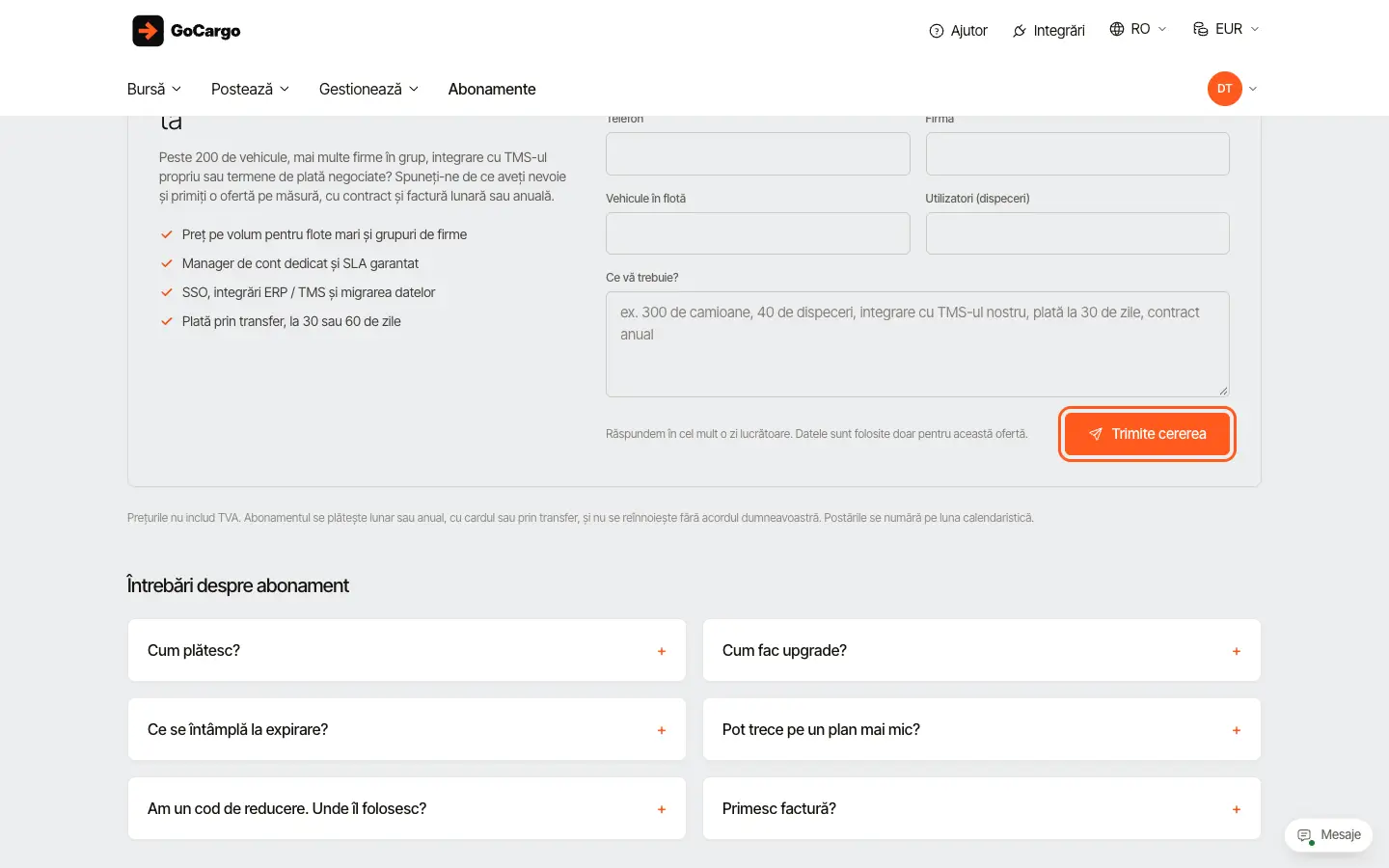Click the GoCargo arrow logo icon
This screenshot has height=868, width=1389.
point(148,31)
